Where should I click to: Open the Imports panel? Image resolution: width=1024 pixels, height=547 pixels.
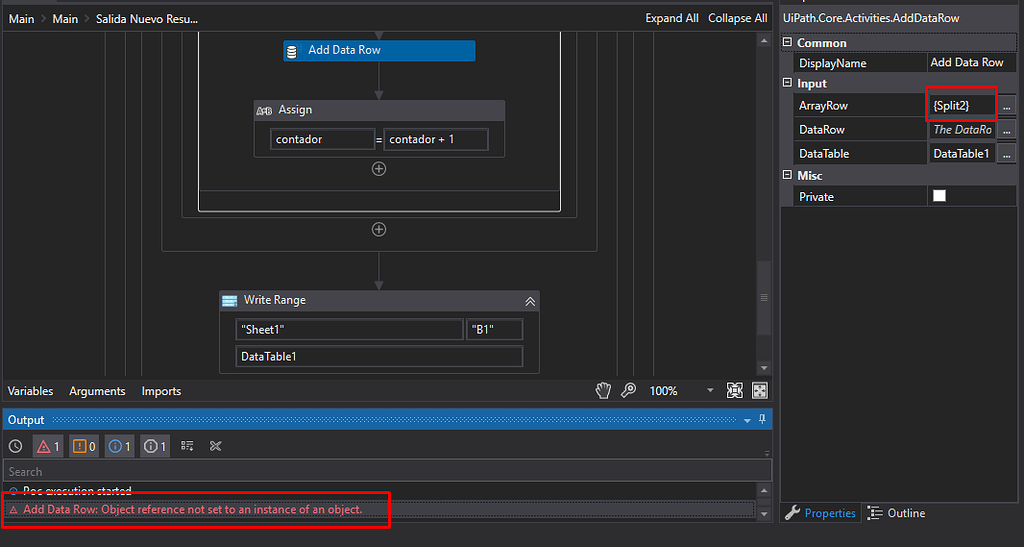click(161, 391)
